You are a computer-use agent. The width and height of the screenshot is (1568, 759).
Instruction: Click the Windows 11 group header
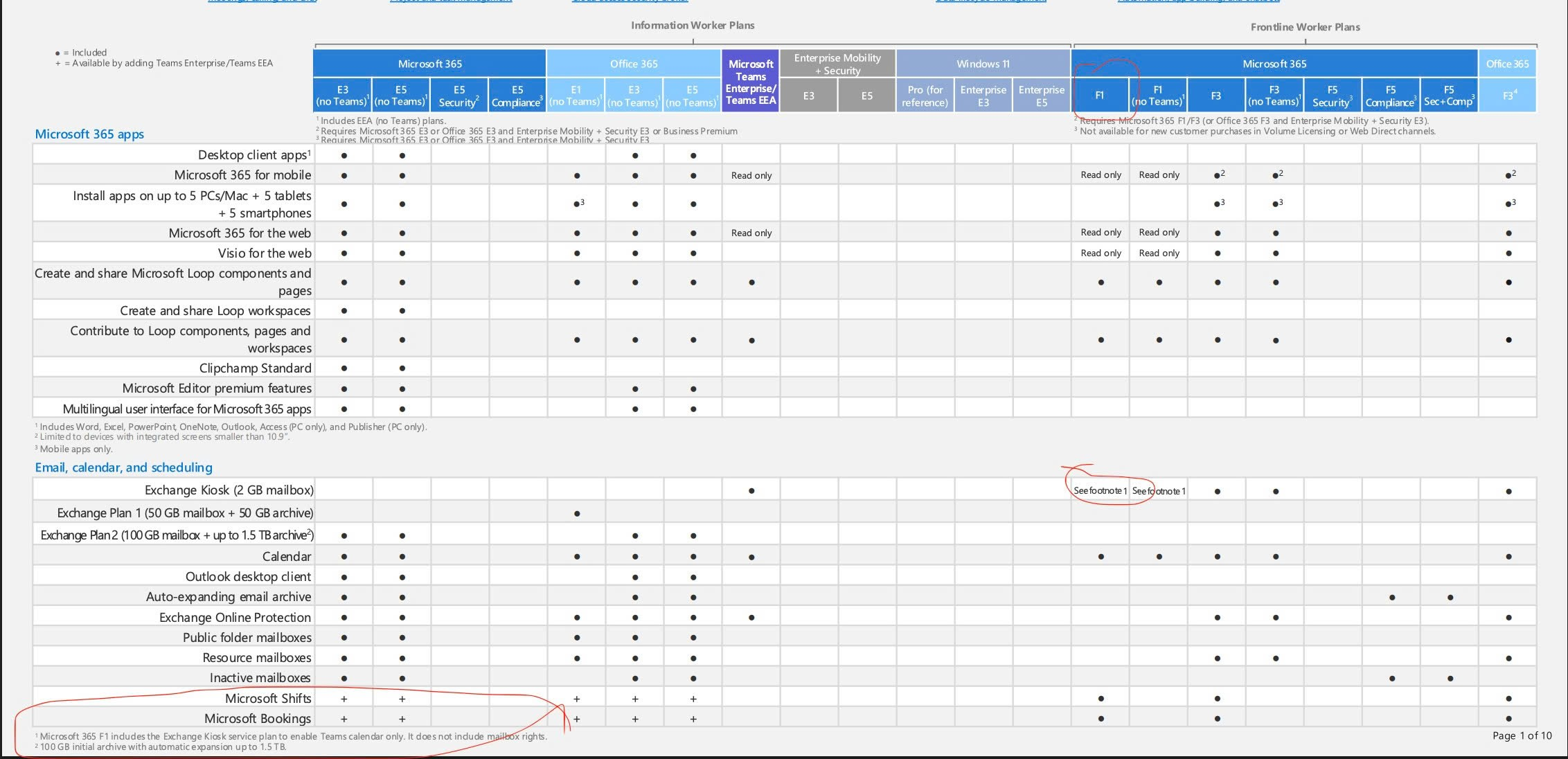(x=982, y=64)
